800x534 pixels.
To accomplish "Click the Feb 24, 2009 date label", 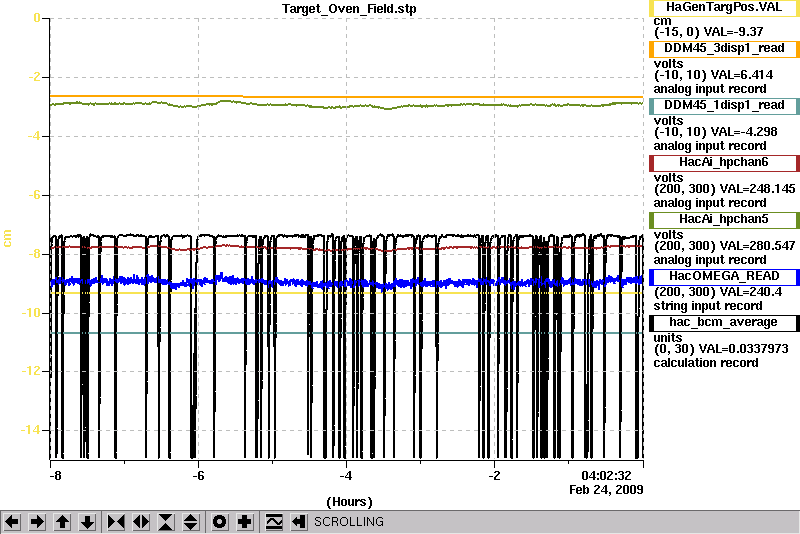I will point(606,490).
